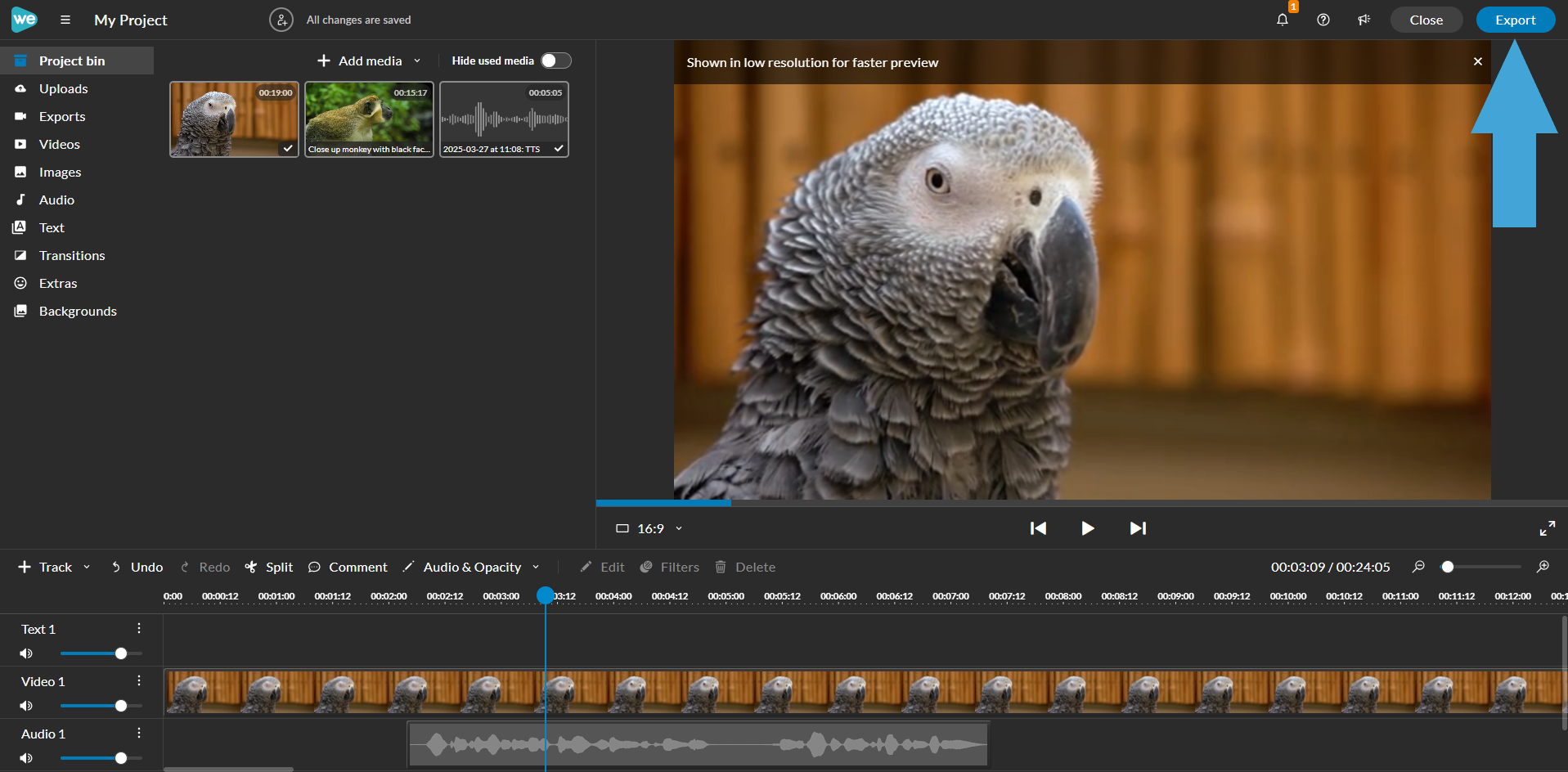Delete the selected clip
The height and width of the screenshot is (772, 1568).
745,567
